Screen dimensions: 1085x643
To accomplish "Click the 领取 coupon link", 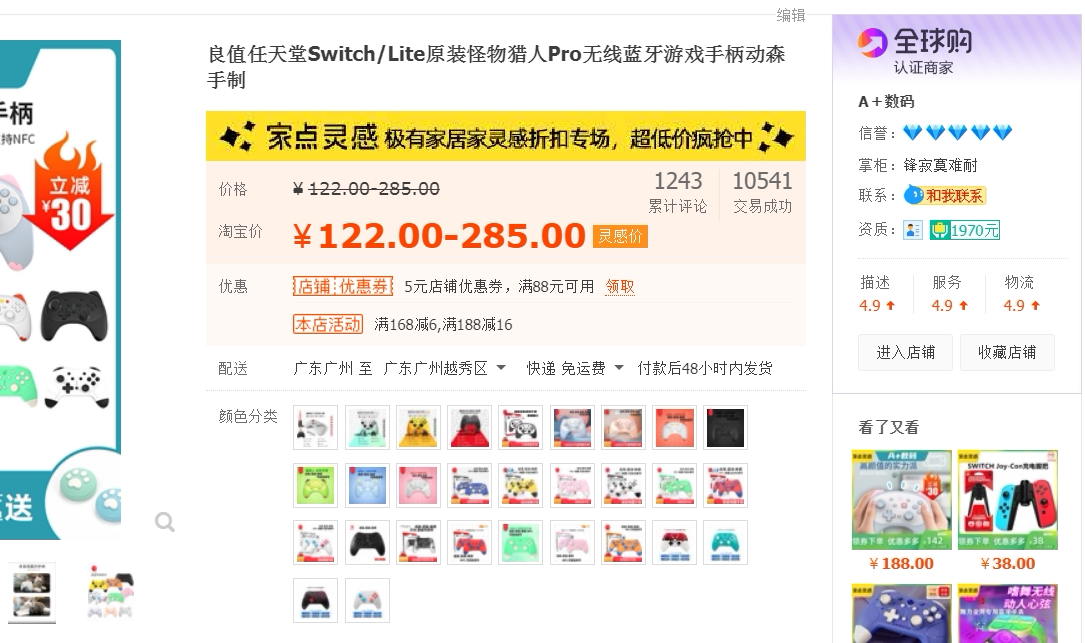I will coord(620,286).
